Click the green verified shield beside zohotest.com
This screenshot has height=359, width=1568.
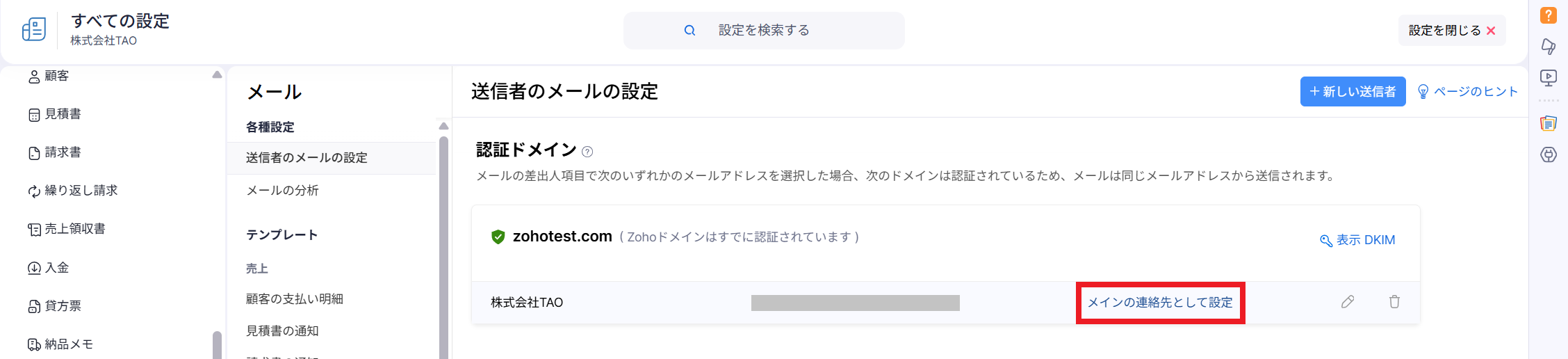click(498, 237)
